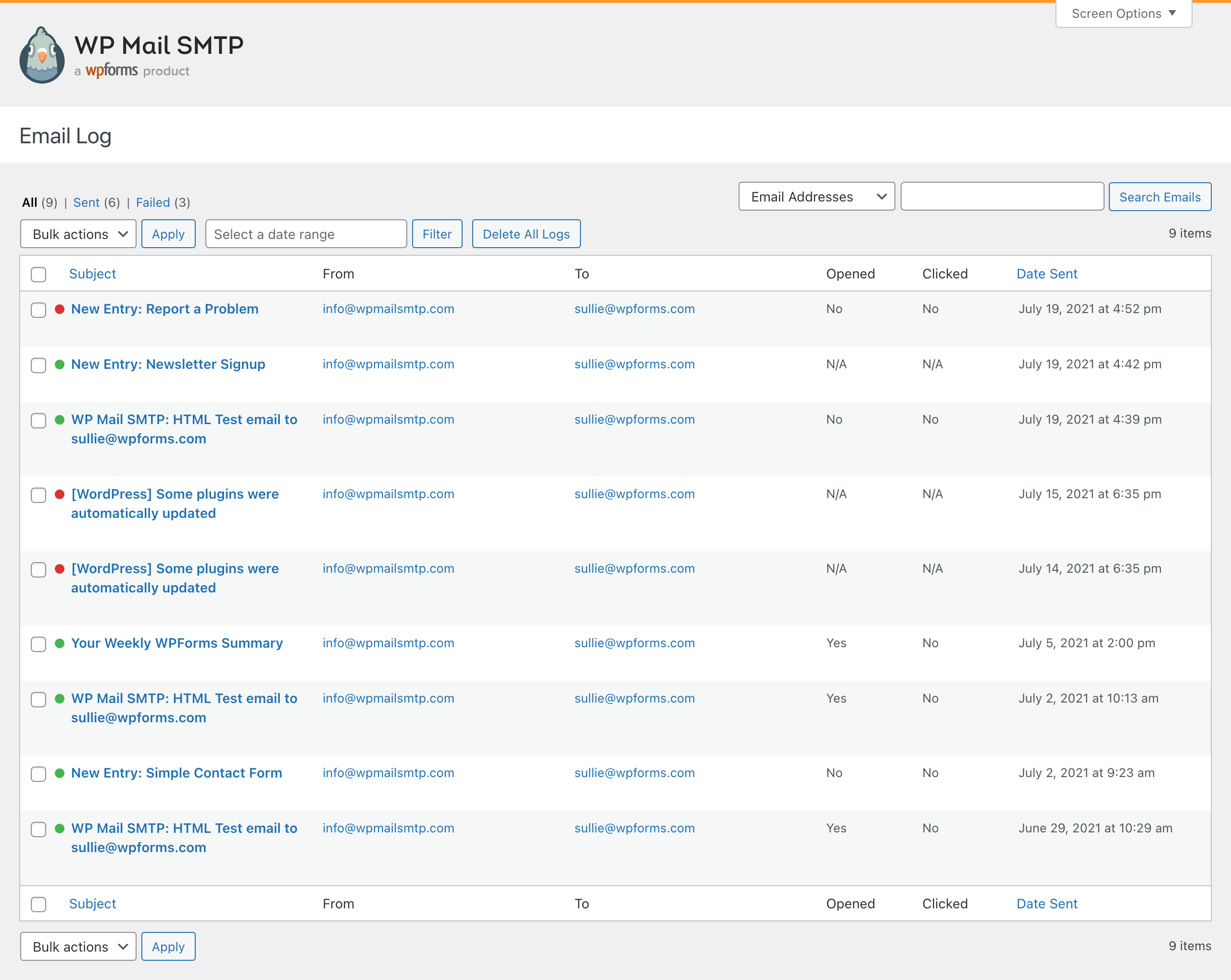Image resolution: width=1231 pixels, height=980 pixels.
Task: Show only Failed emails filter
Action: [x=152, y=203]
